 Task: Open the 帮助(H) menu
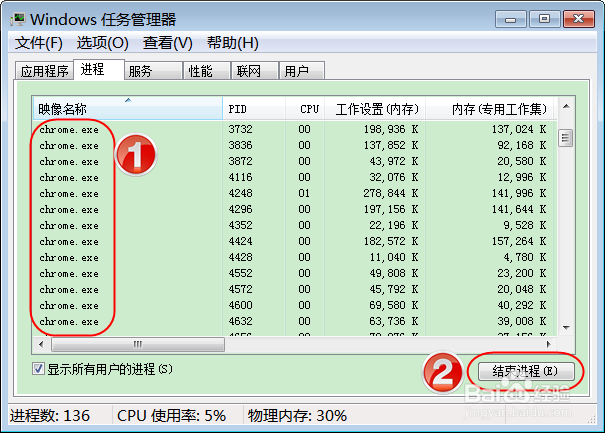pos(233,43)
